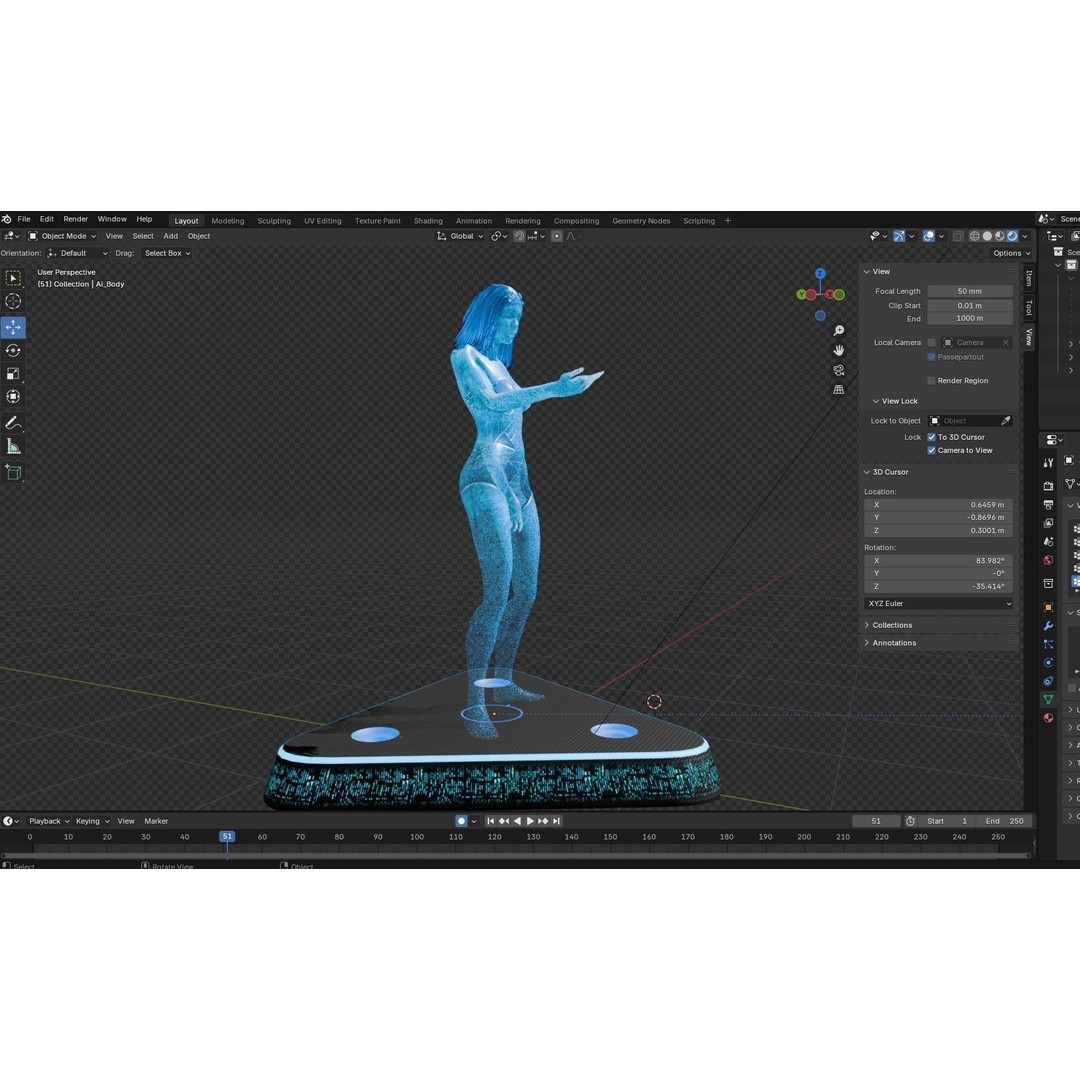
Task: Enable the Render Region checkbox
Action: point(932,381)
